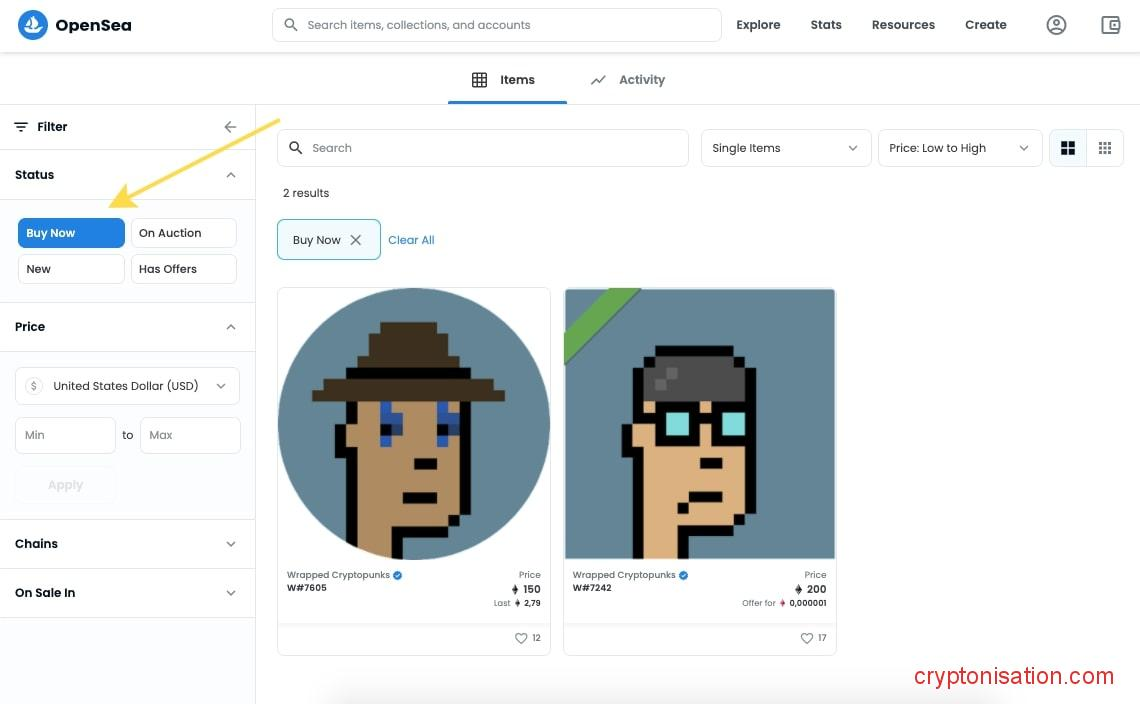Expand the Chains filter section
The width and height of the screenshot is (1140, 704).
[x=127, y=544]
